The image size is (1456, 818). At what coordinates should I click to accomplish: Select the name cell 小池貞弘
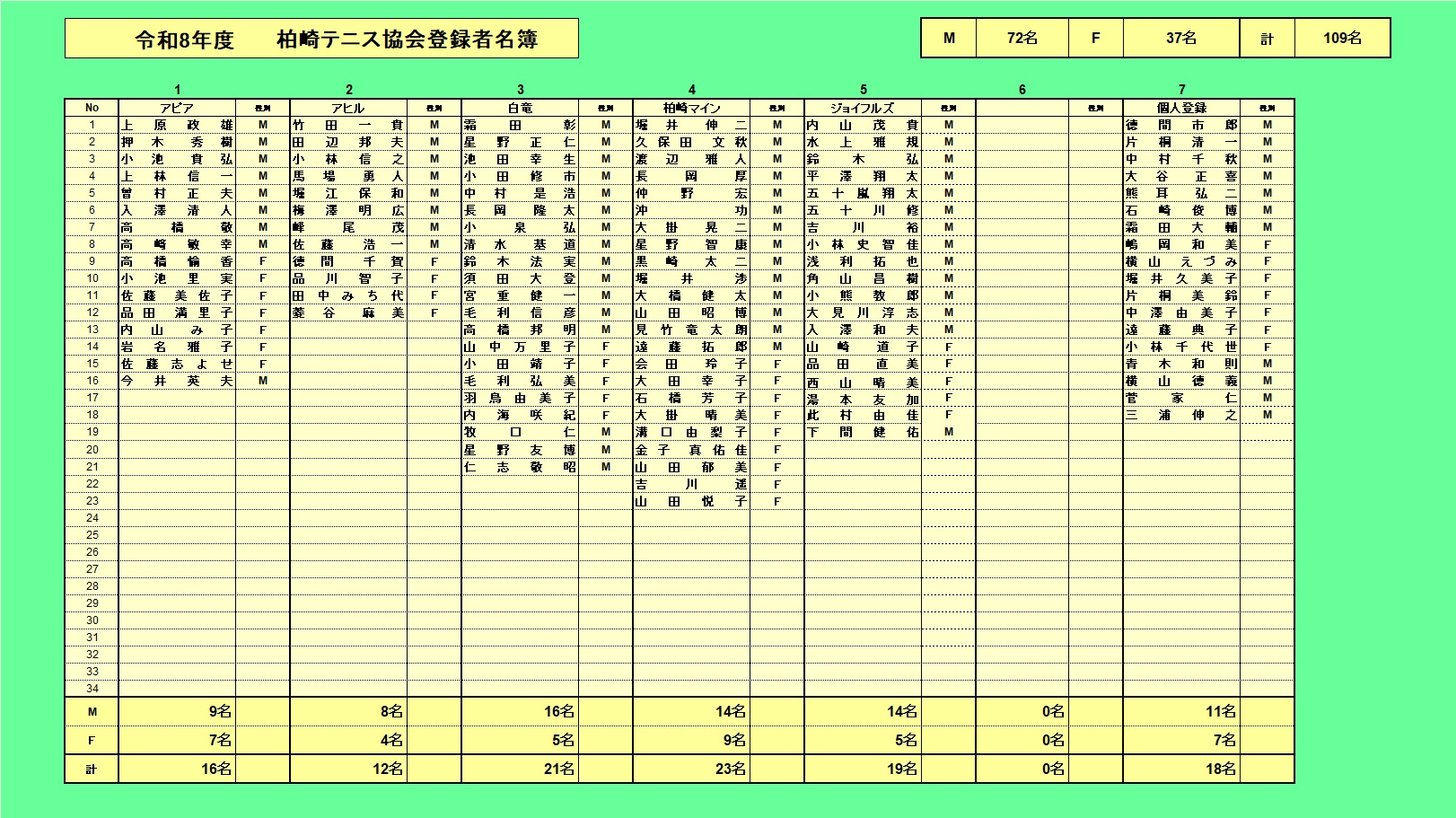(x=177, y=159)
